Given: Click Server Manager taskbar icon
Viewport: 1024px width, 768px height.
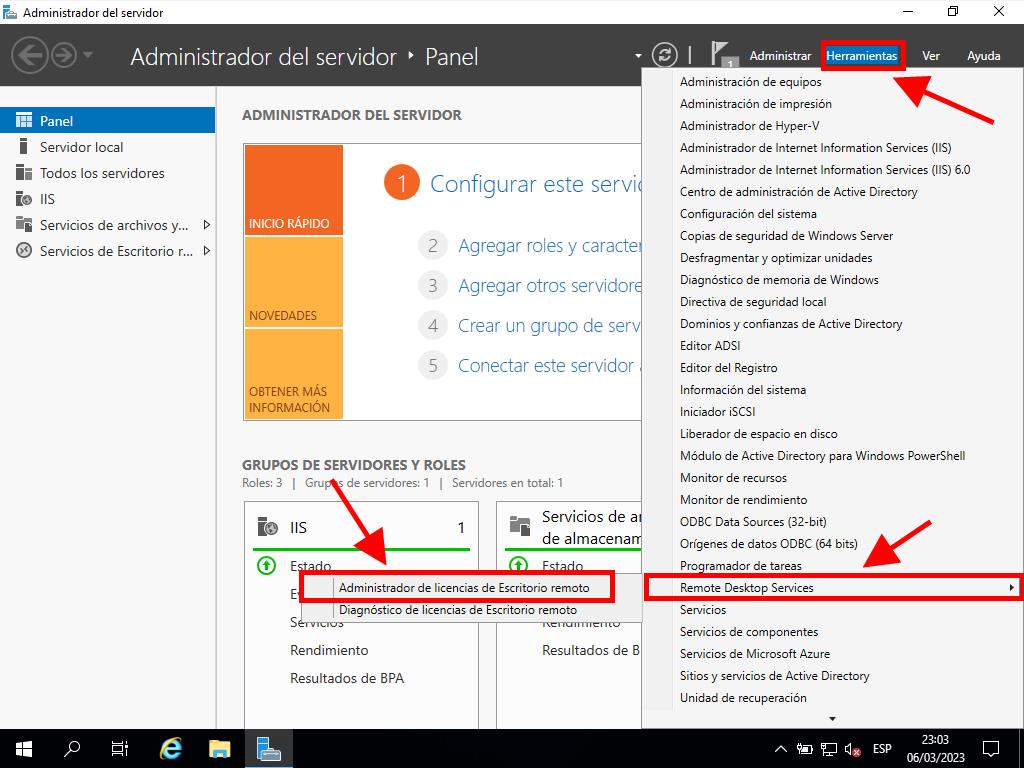Looking at the screenshot, I should pos(268,748).
